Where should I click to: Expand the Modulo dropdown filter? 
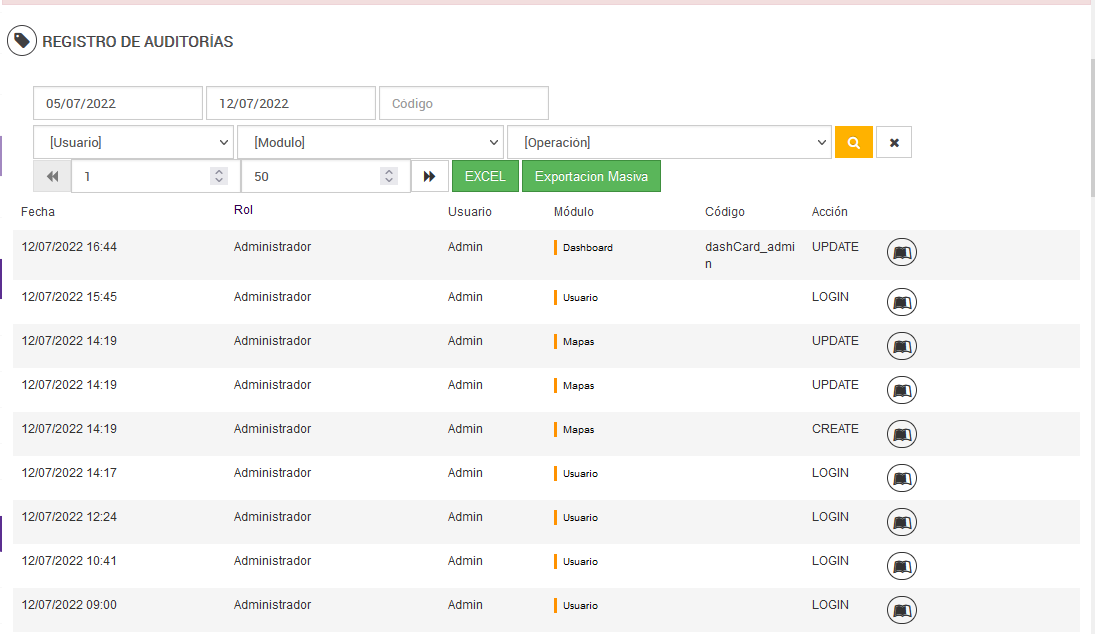369,142
